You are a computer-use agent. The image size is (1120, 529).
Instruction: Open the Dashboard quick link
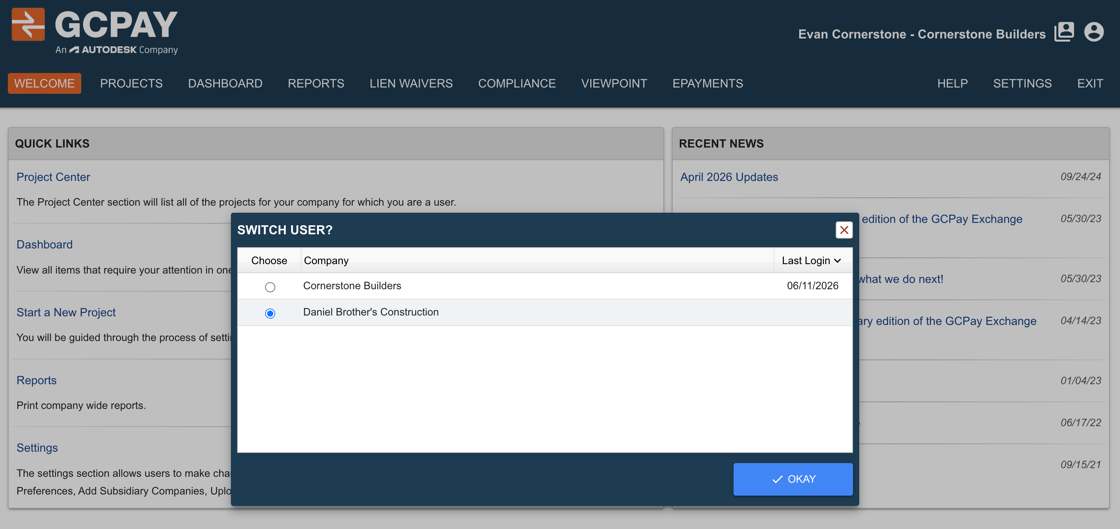click(44, 244)
